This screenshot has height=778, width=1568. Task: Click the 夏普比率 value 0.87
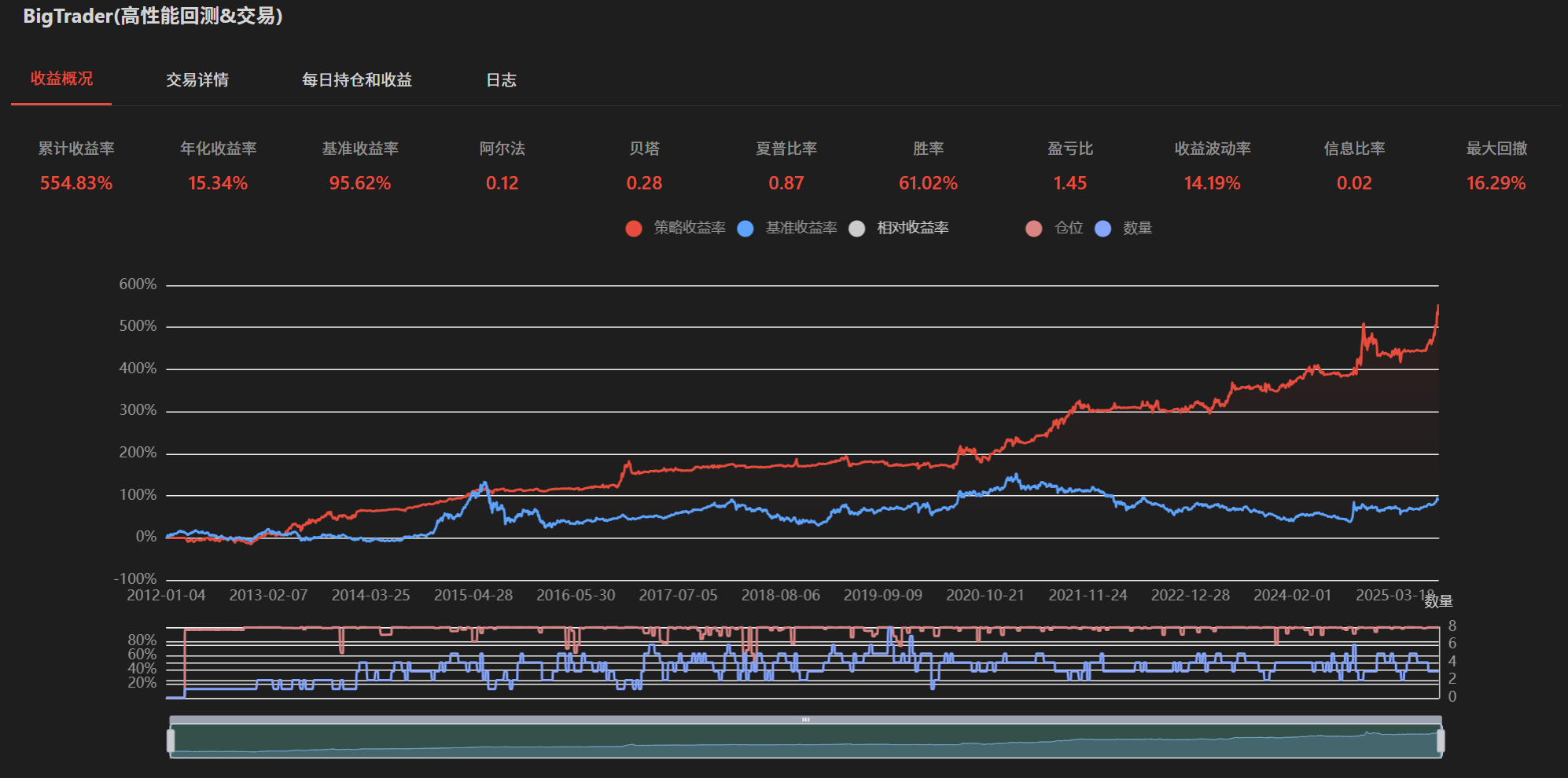(x=786, y=183)
